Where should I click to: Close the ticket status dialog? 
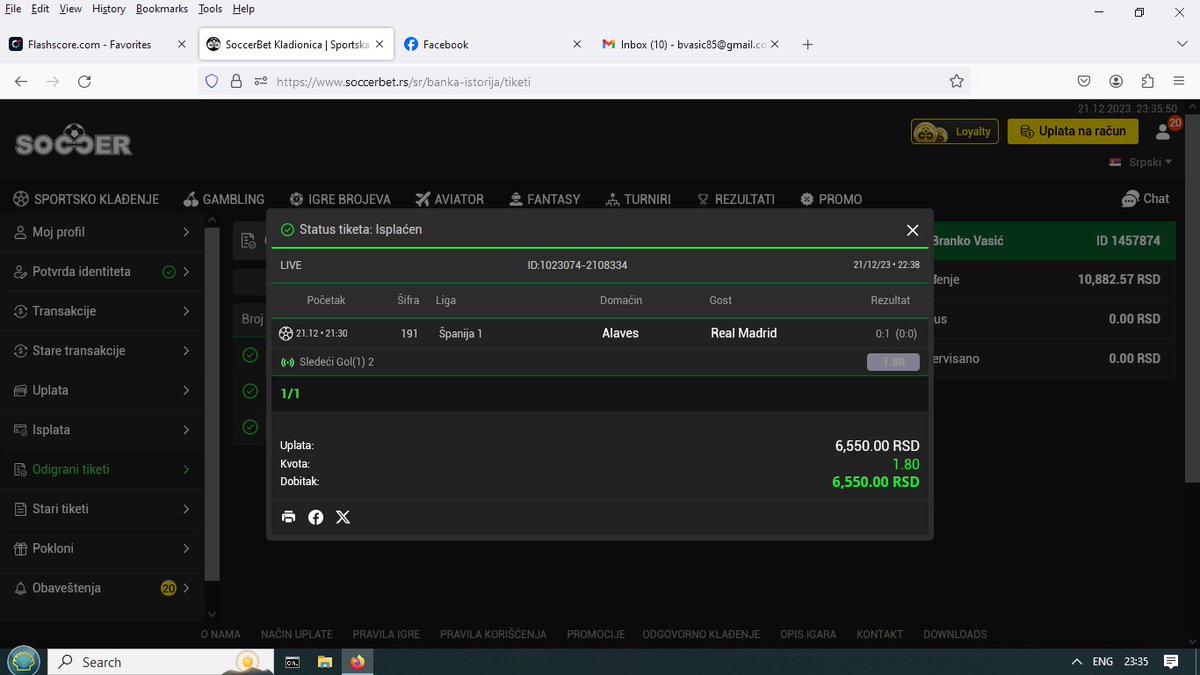pos(912,230)
